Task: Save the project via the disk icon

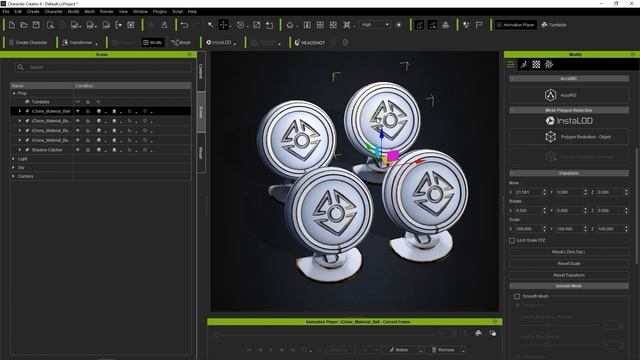Action: (36, 25)
